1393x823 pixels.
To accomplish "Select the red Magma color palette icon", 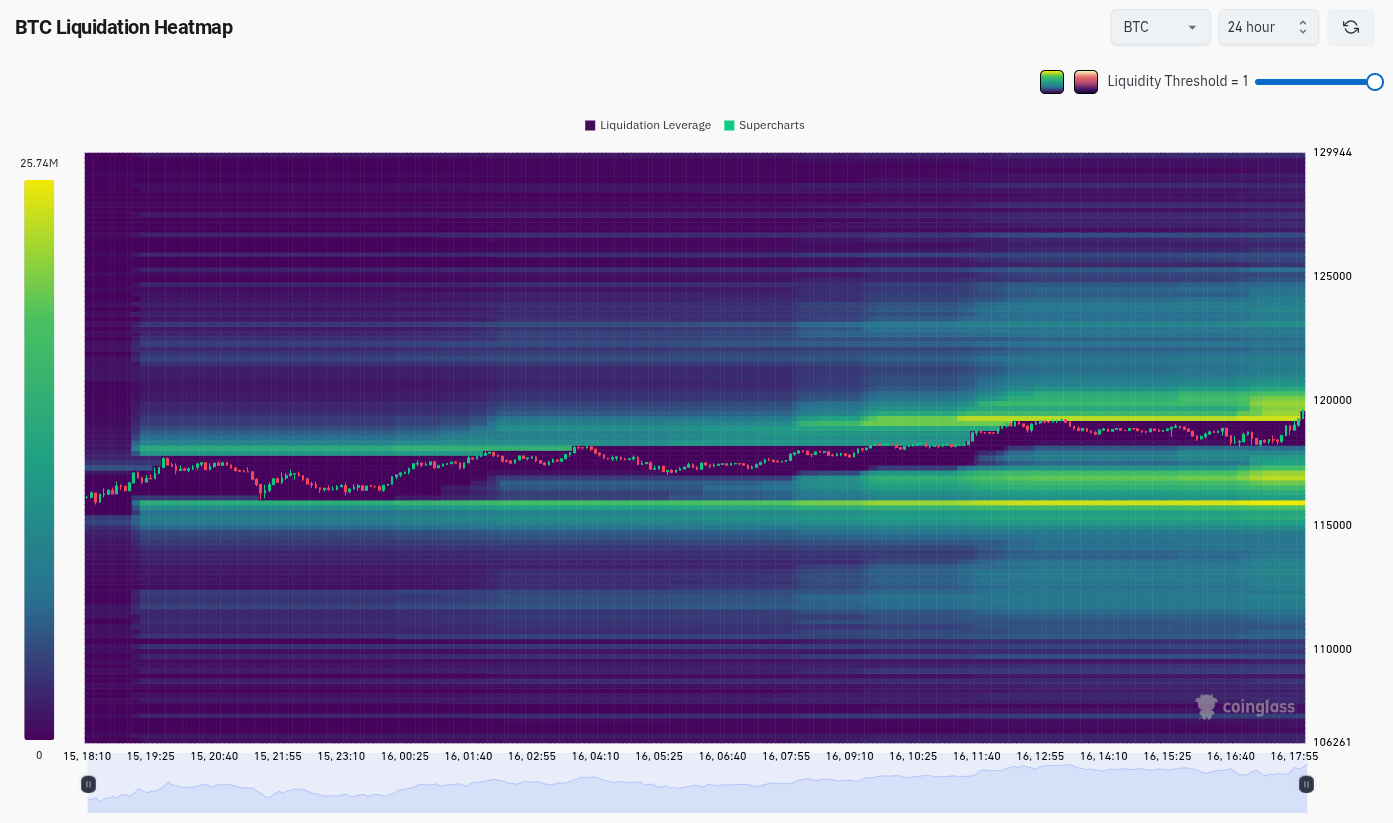I will tap(1085, 81).
